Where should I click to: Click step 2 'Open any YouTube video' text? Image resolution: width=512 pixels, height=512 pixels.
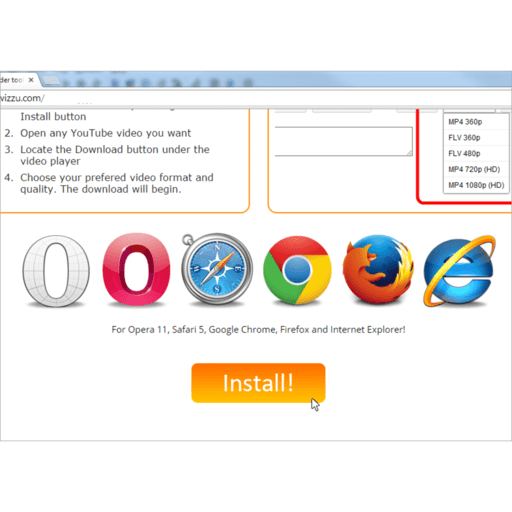[105, 133]
